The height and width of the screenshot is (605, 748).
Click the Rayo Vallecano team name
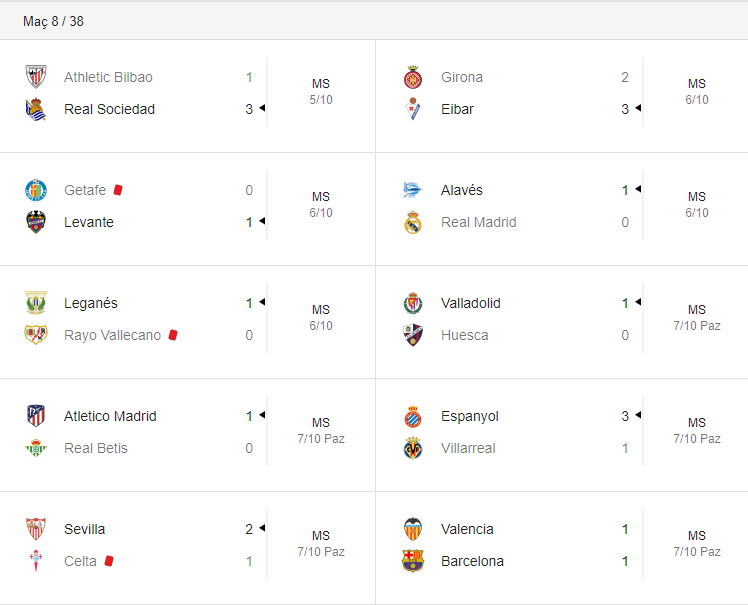coord(112,335)
